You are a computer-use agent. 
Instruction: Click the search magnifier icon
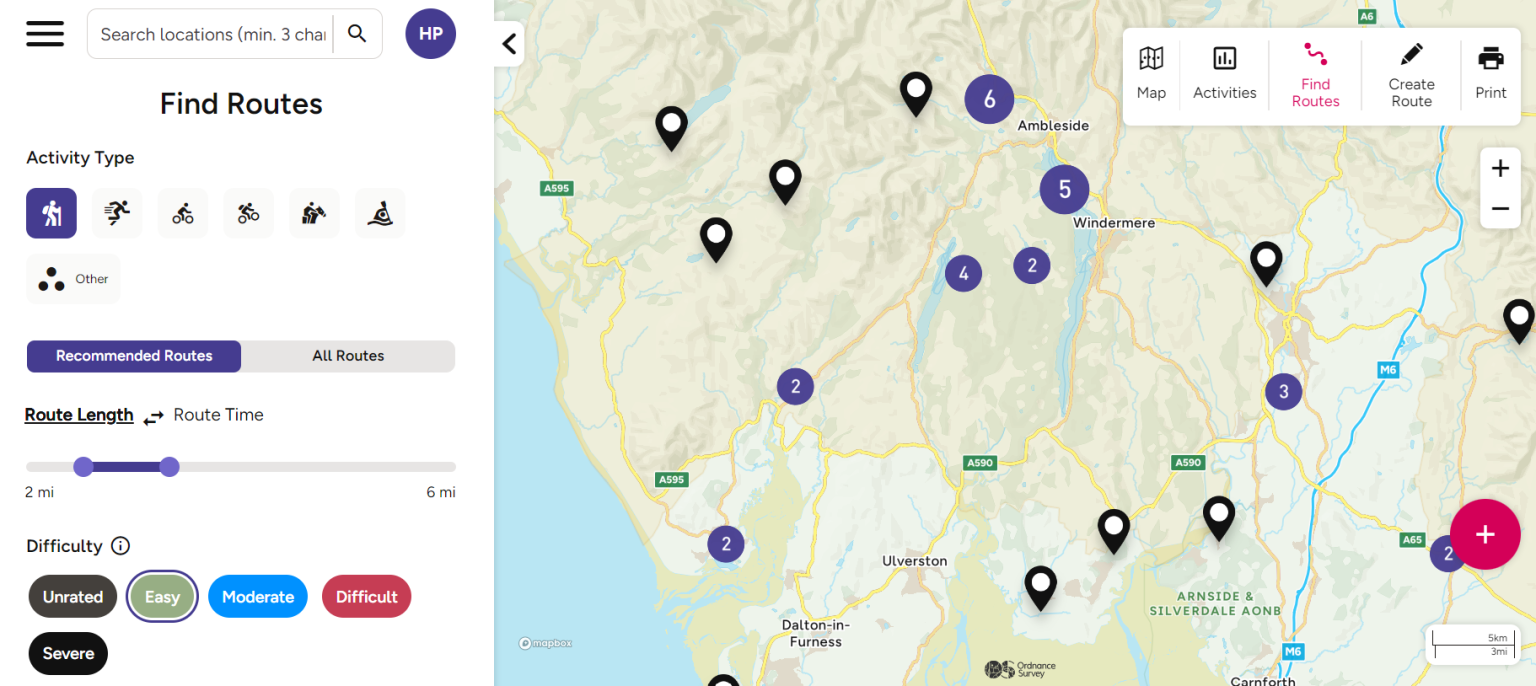tap(357, 34)
